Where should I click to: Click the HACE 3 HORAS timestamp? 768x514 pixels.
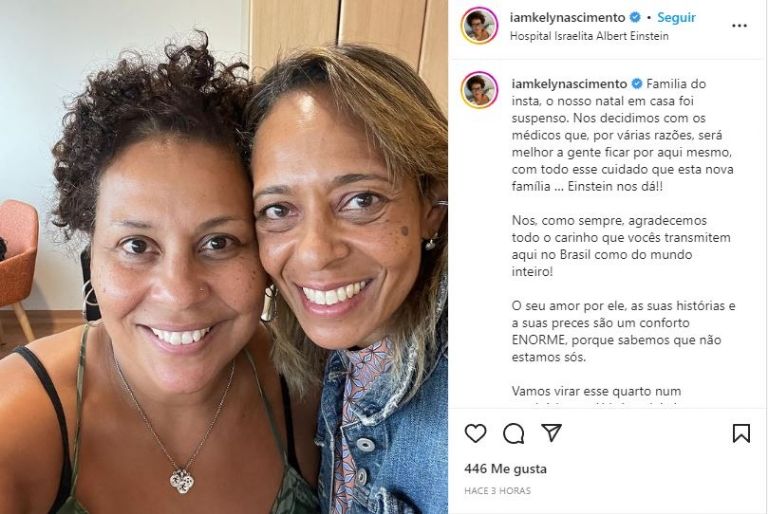coord(497,490)
